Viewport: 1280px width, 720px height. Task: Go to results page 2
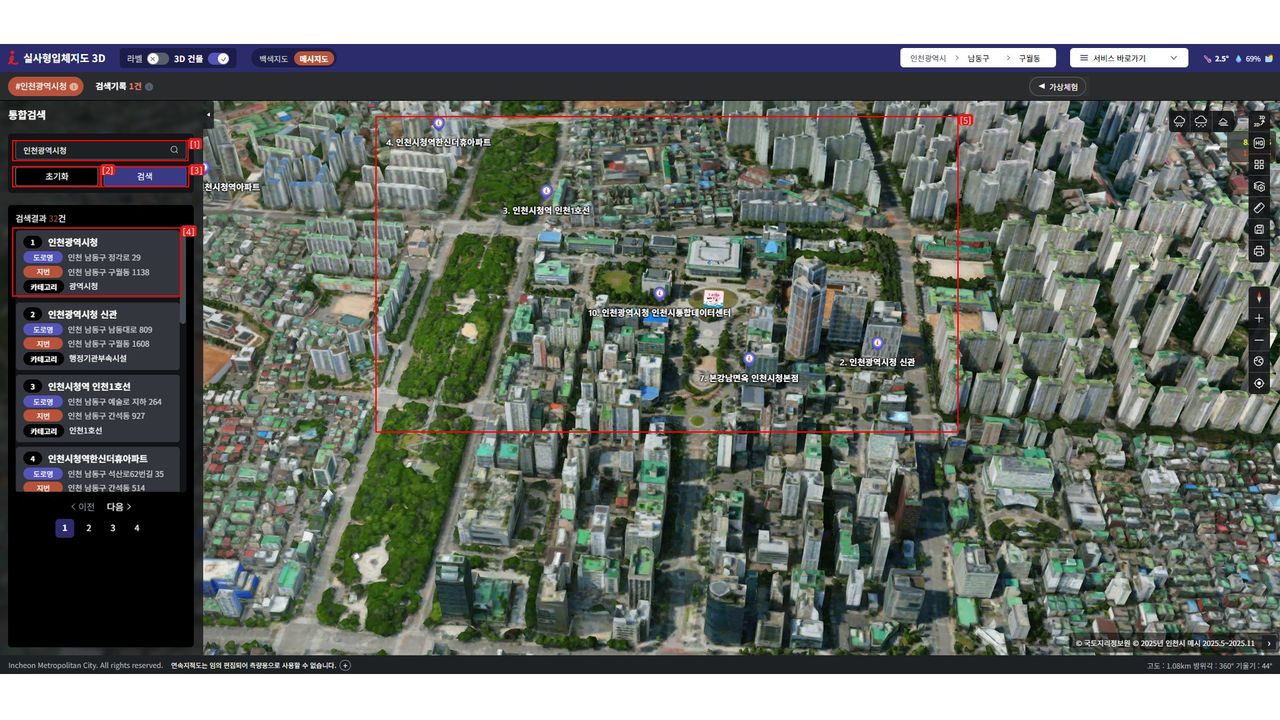click(x=88, y=528)
